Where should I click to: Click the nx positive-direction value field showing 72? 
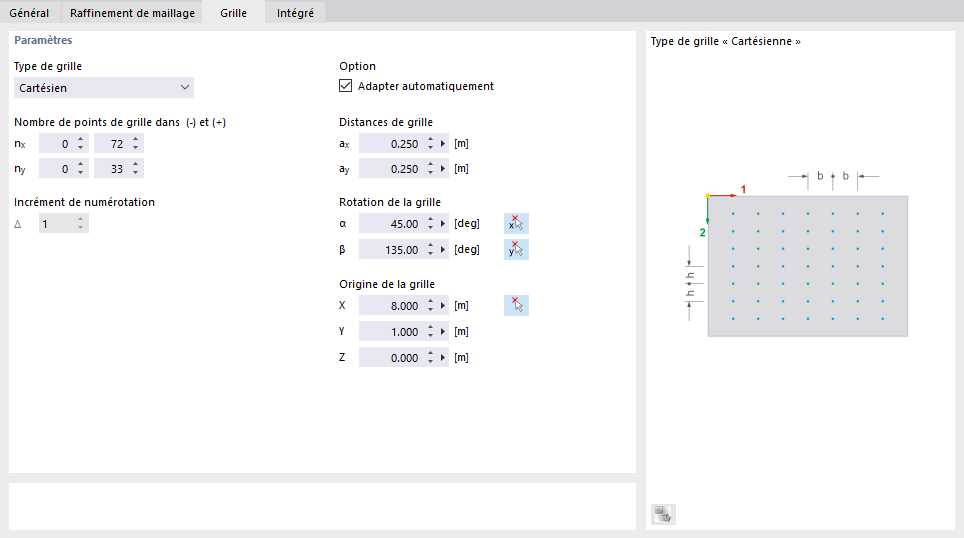click(110, 144)
